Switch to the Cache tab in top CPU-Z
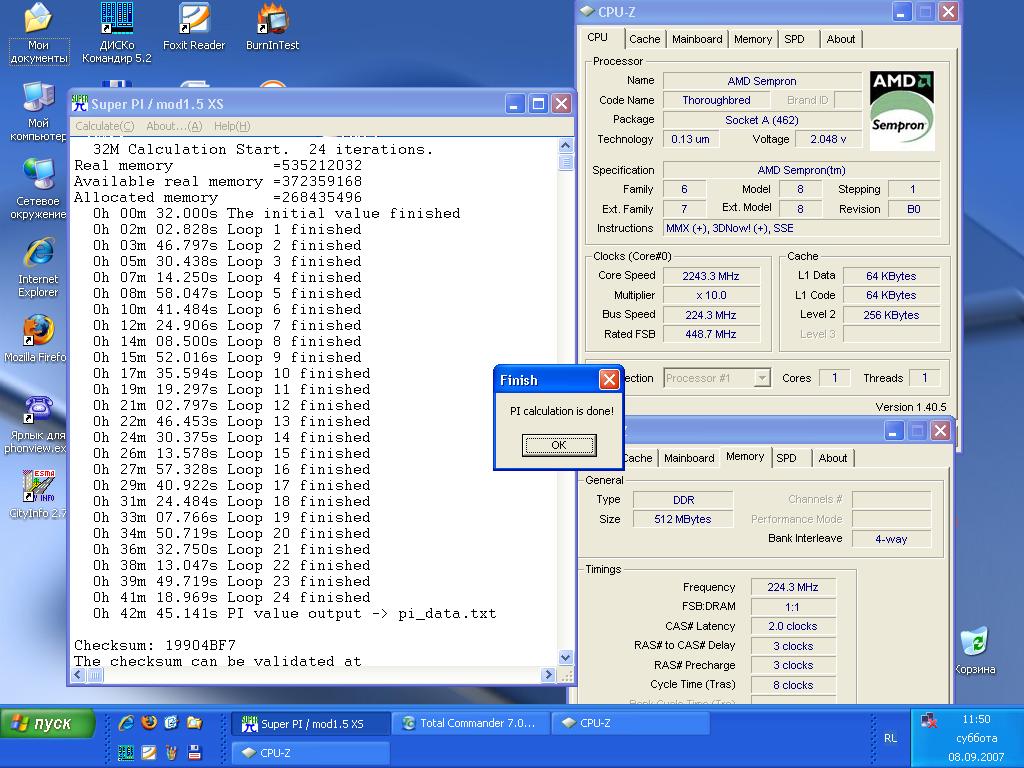Viewport: 1024px width, 768px height. tap(645, 39)
